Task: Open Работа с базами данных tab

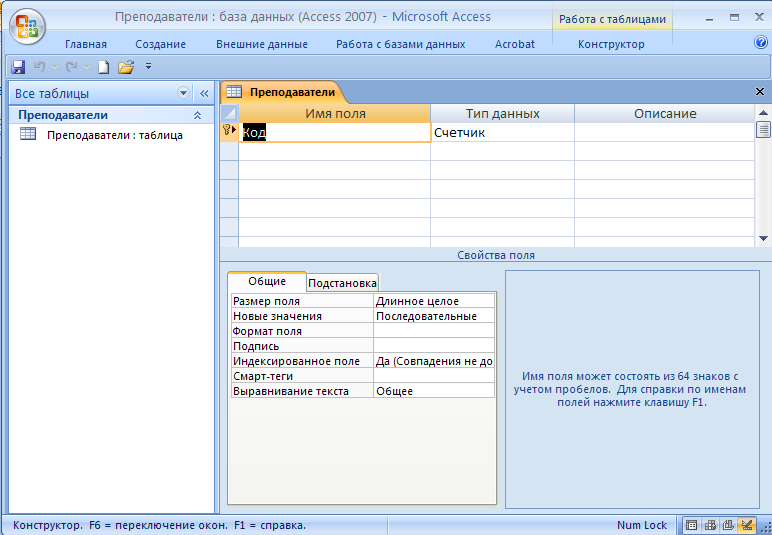Action: pos(400,44)
